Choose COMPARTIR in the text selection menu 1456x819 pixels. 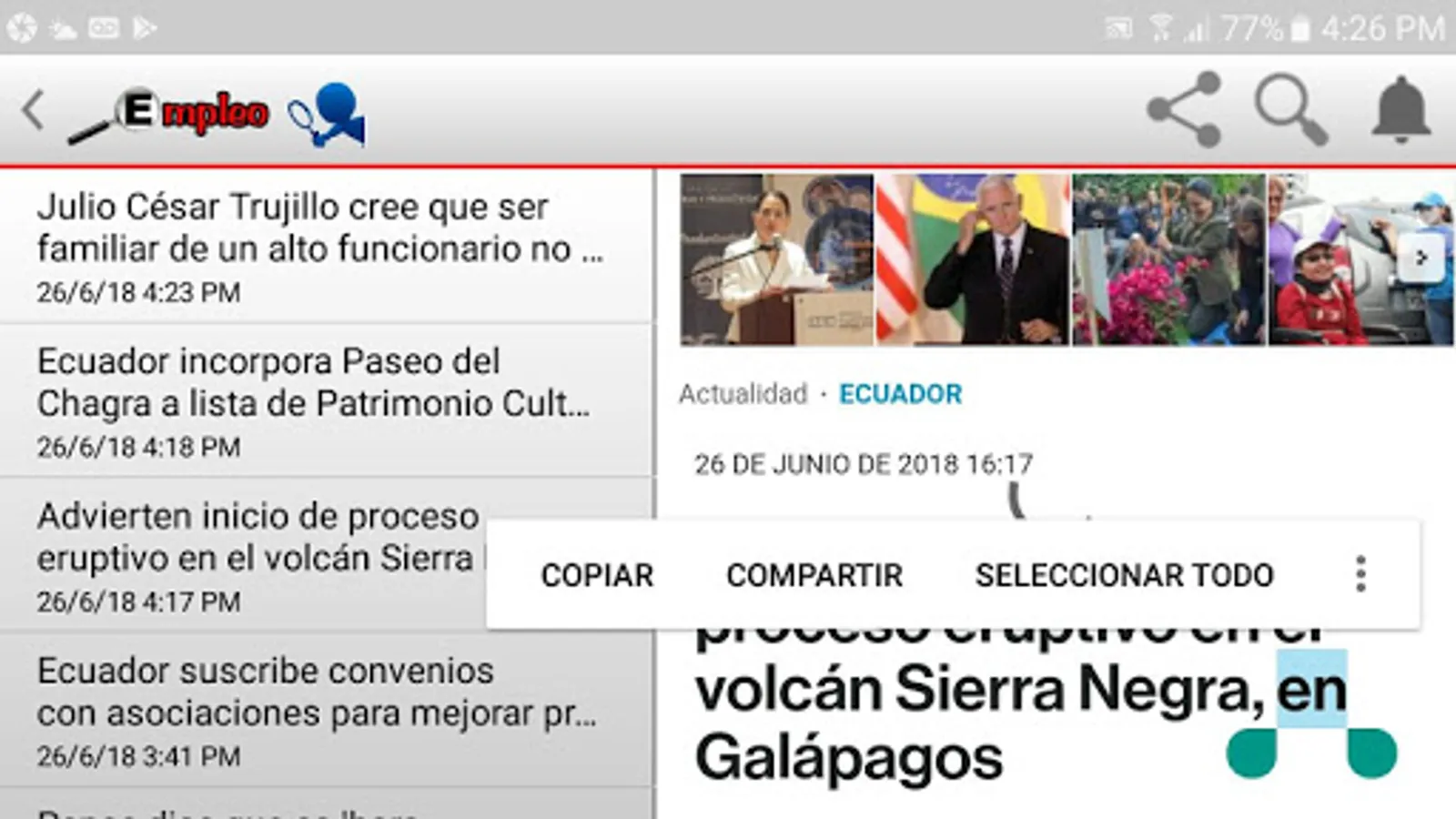click(x=814, y=575)
